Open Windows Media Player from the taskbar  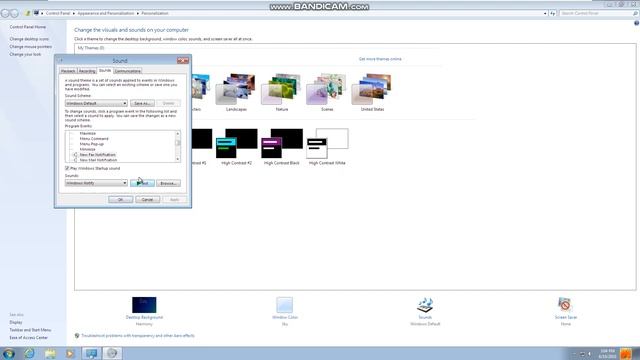(70, 353)
